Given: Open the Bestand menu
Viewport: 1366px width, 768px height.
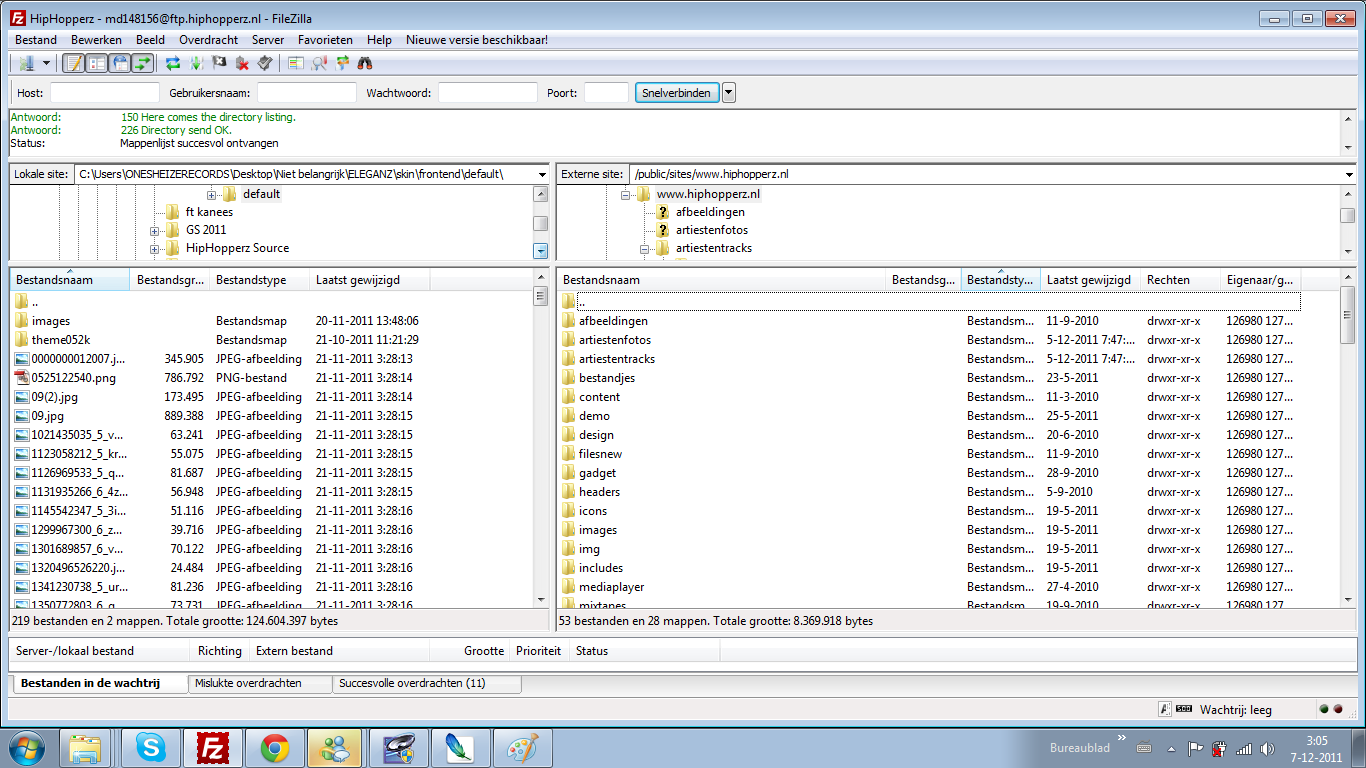Looking at the screenshot, I should coord(36,40).
